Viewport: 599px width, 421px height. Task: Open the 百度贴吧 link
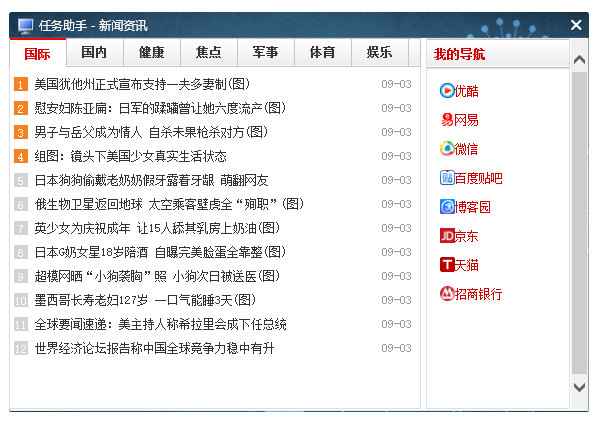click(x=479, y=178)
